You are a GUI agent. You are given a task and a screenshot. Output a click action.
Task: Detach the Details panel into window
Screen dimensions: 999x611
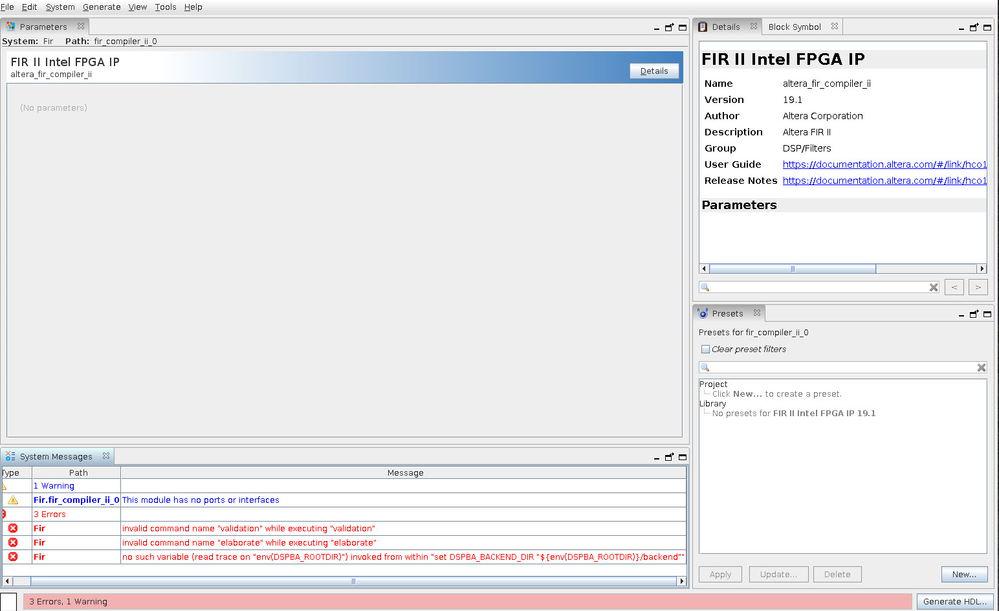point(974,27)
